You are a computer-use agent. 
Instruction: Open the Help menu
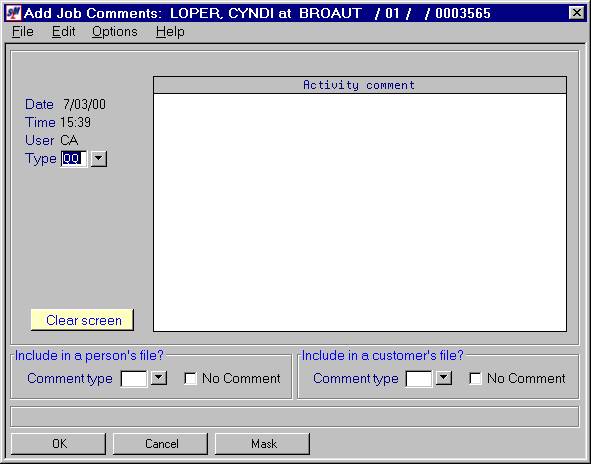point(170,32)
